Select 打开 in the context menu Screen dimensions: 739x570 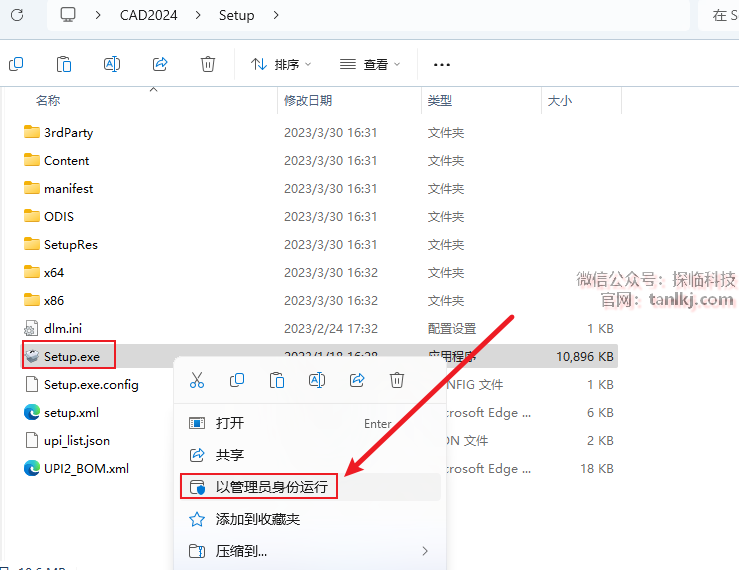pyautogui.click(x=310, y=423)
